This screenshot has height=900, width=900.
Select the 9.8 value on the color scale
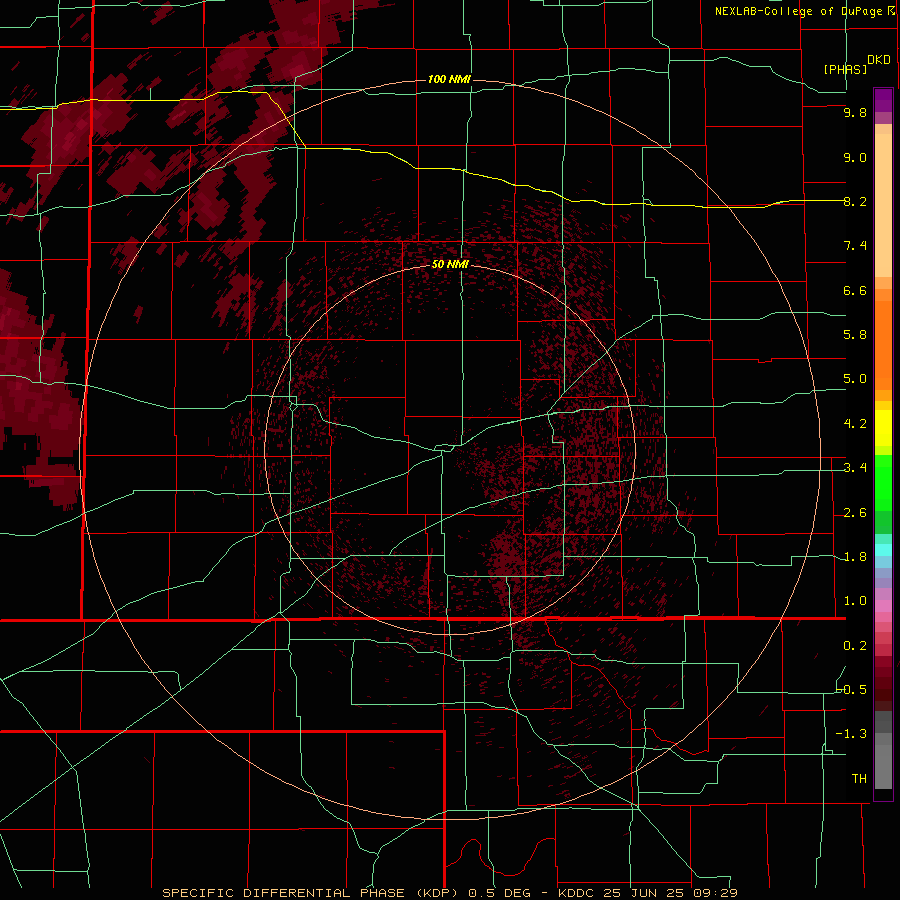[x=855, y=112]
